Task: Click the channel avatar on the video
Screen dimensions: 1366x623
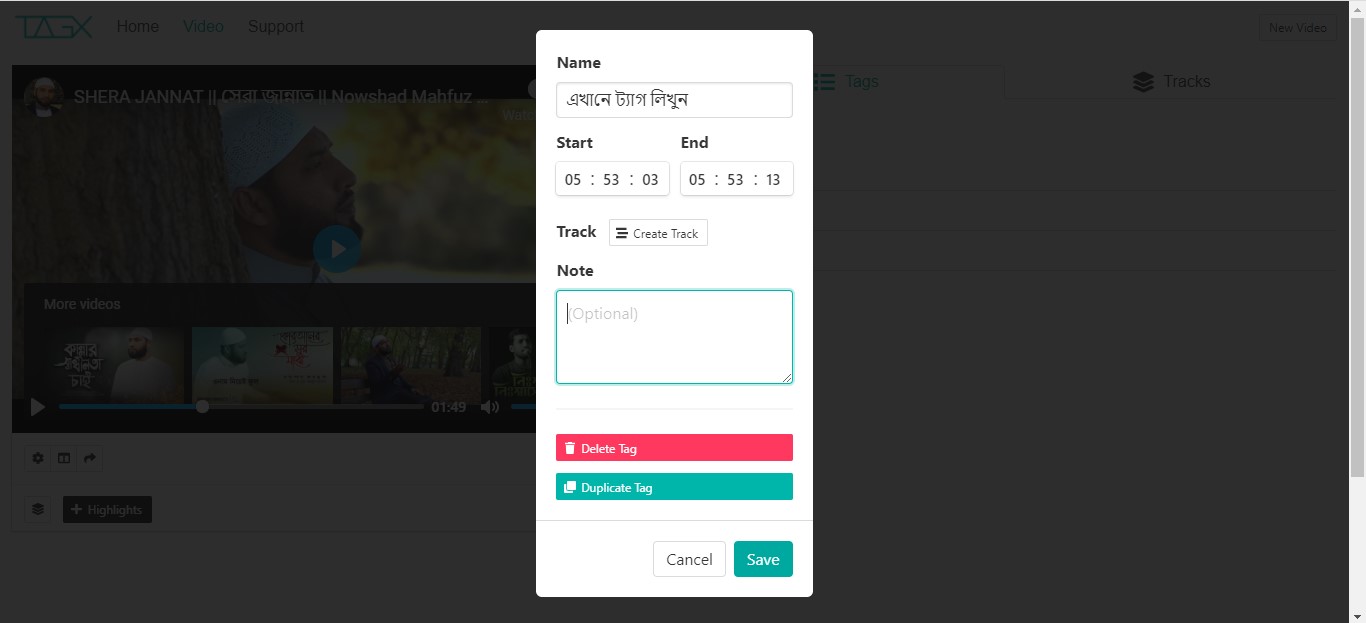Action: 44,97
